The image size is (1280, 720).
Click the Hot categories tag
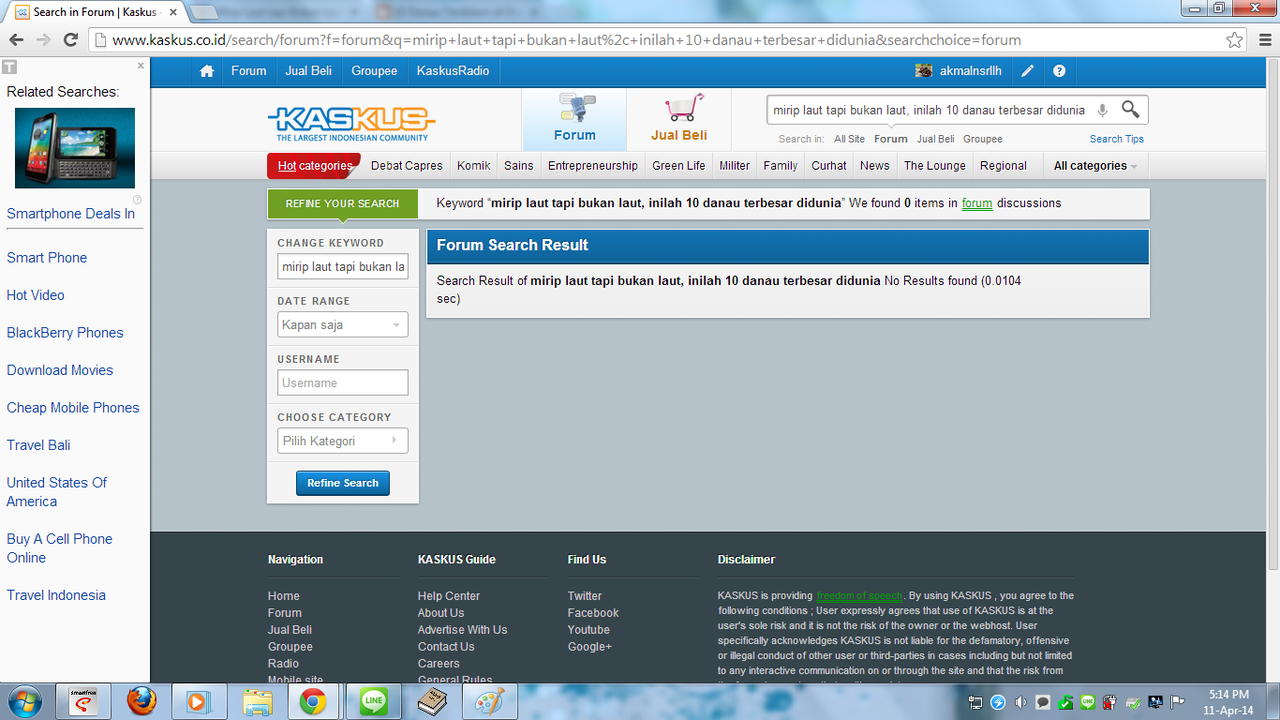[x=314, y=166]
